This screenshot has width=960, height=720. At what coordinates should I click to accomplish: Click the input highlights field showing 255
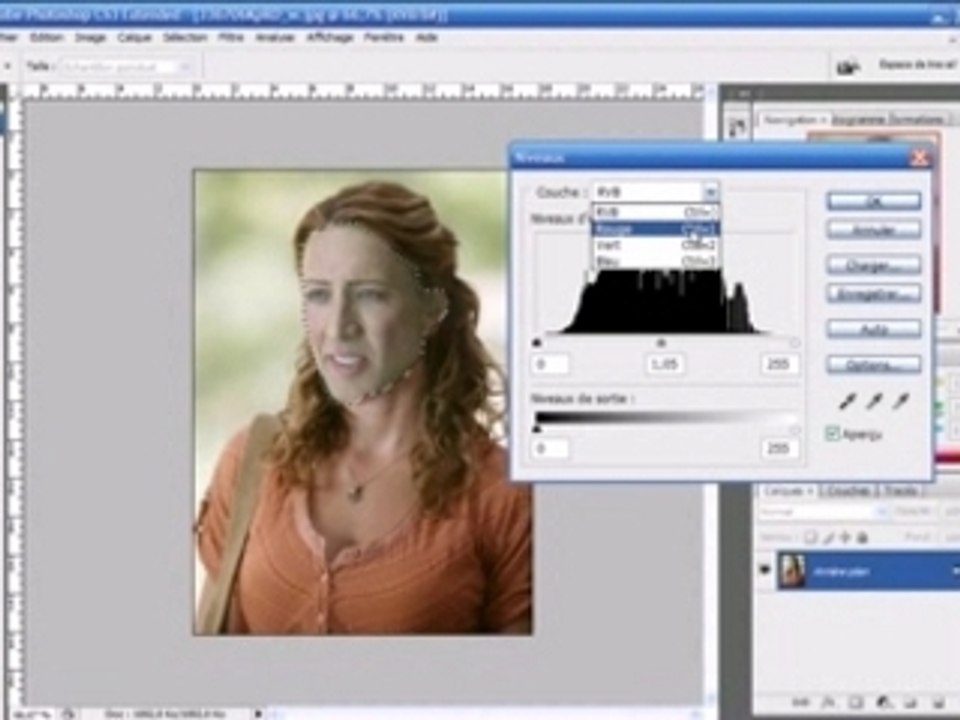coord(778,364)
